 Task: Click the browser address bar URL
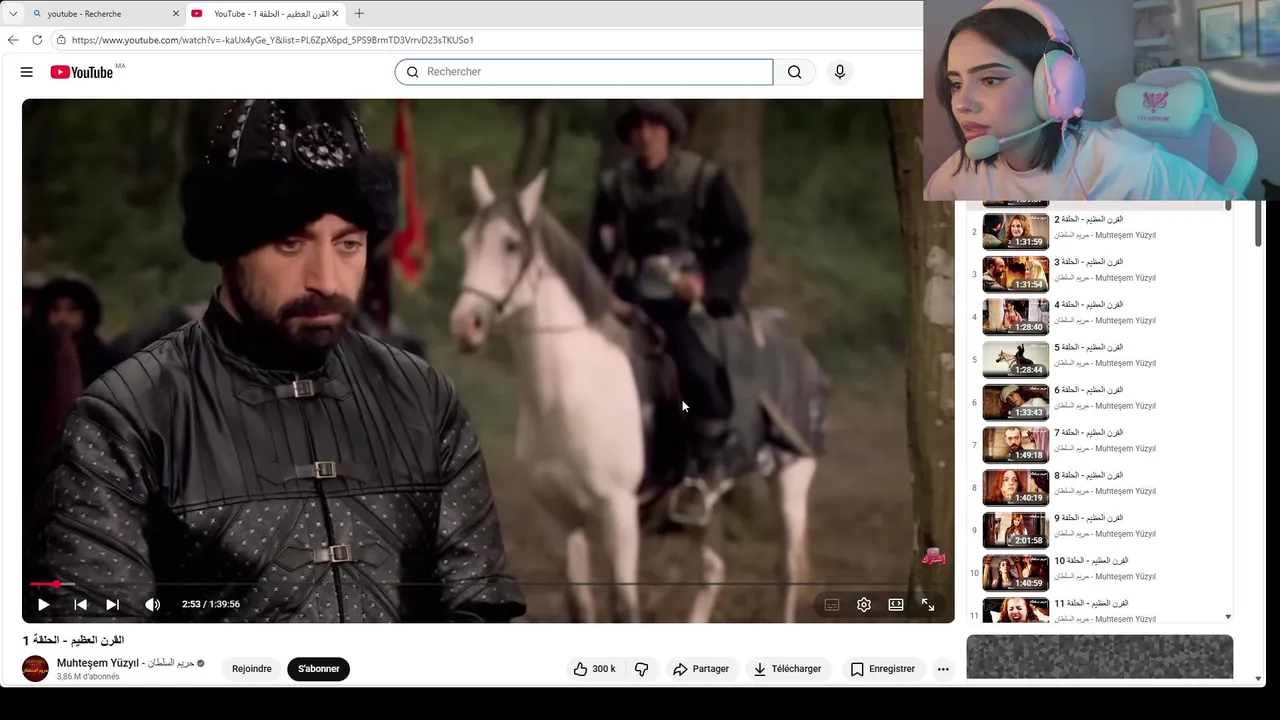[272, 40]
